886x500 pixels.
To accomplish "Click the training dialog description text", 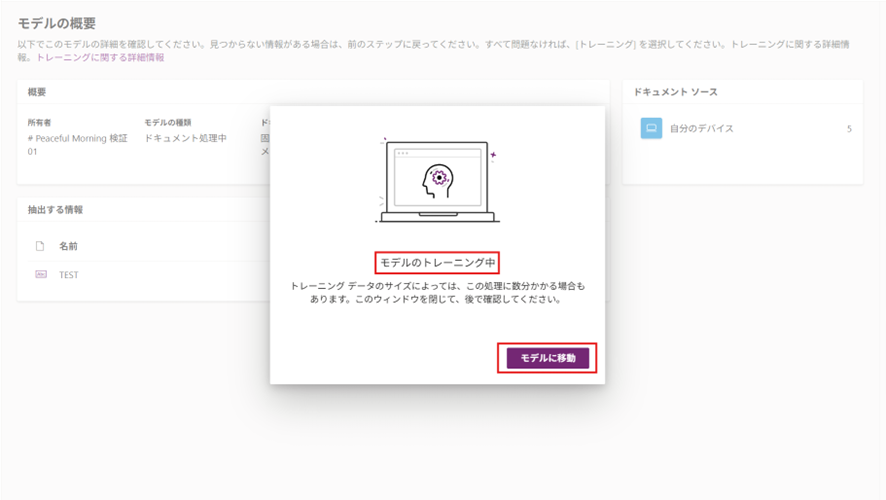I will [x=437, y=292].
